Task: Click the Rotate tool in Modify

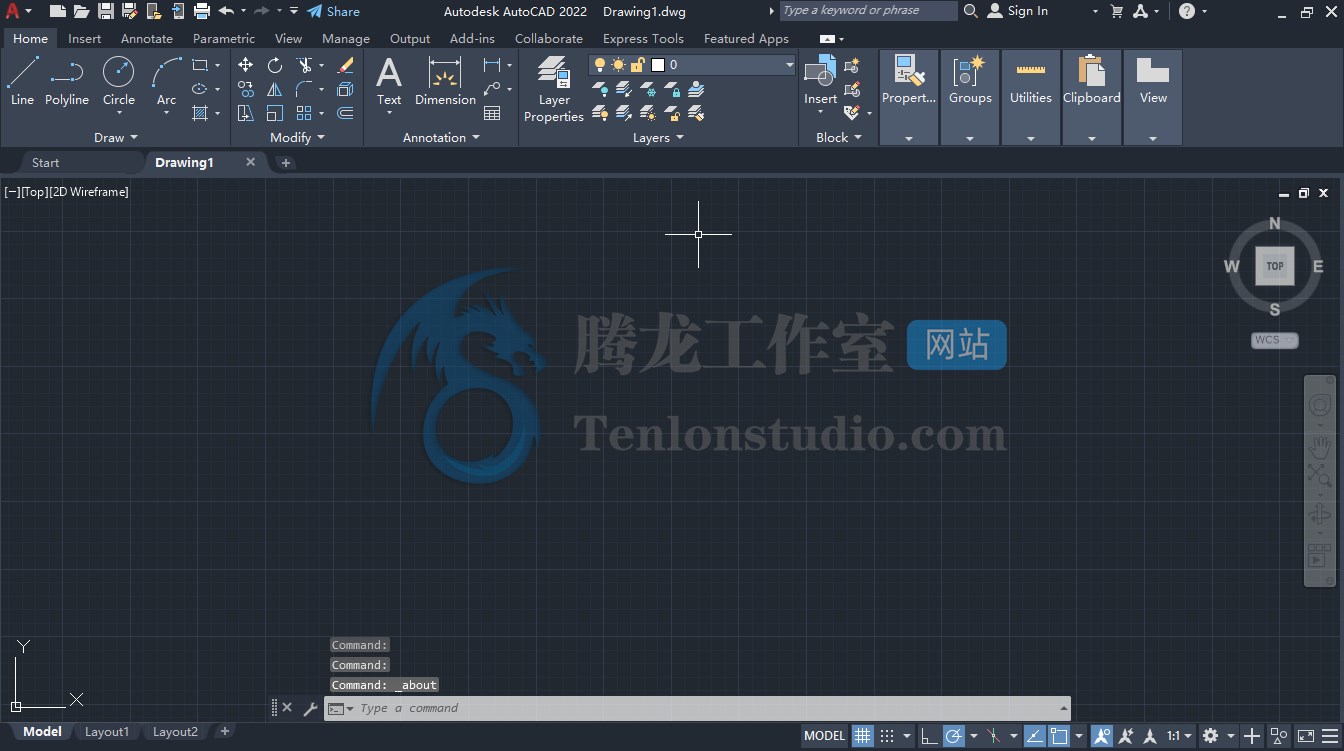Action: point(275,65)
